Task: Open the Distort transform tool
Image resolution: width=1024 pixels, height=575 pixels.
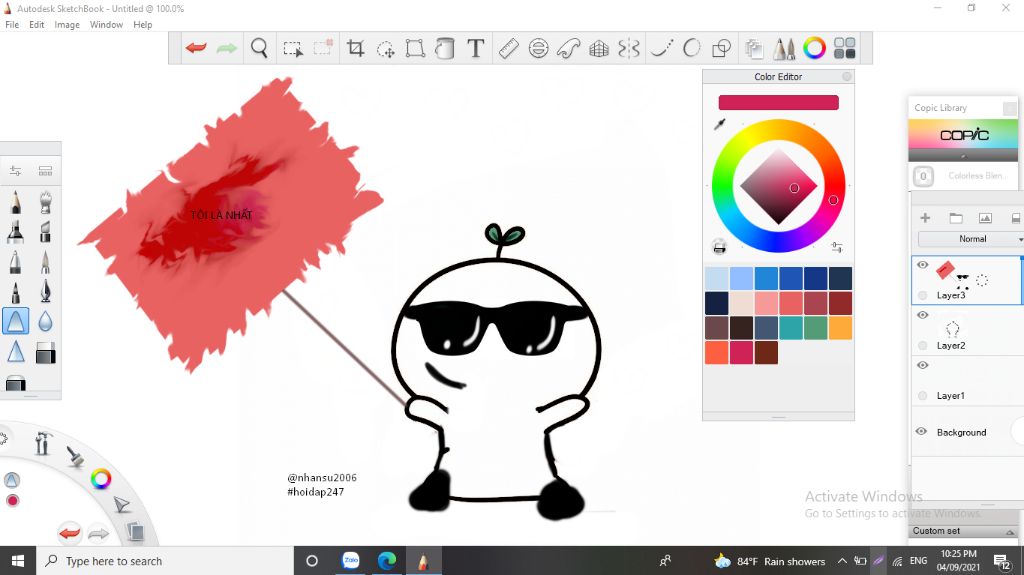Action: tap(415, 48)
